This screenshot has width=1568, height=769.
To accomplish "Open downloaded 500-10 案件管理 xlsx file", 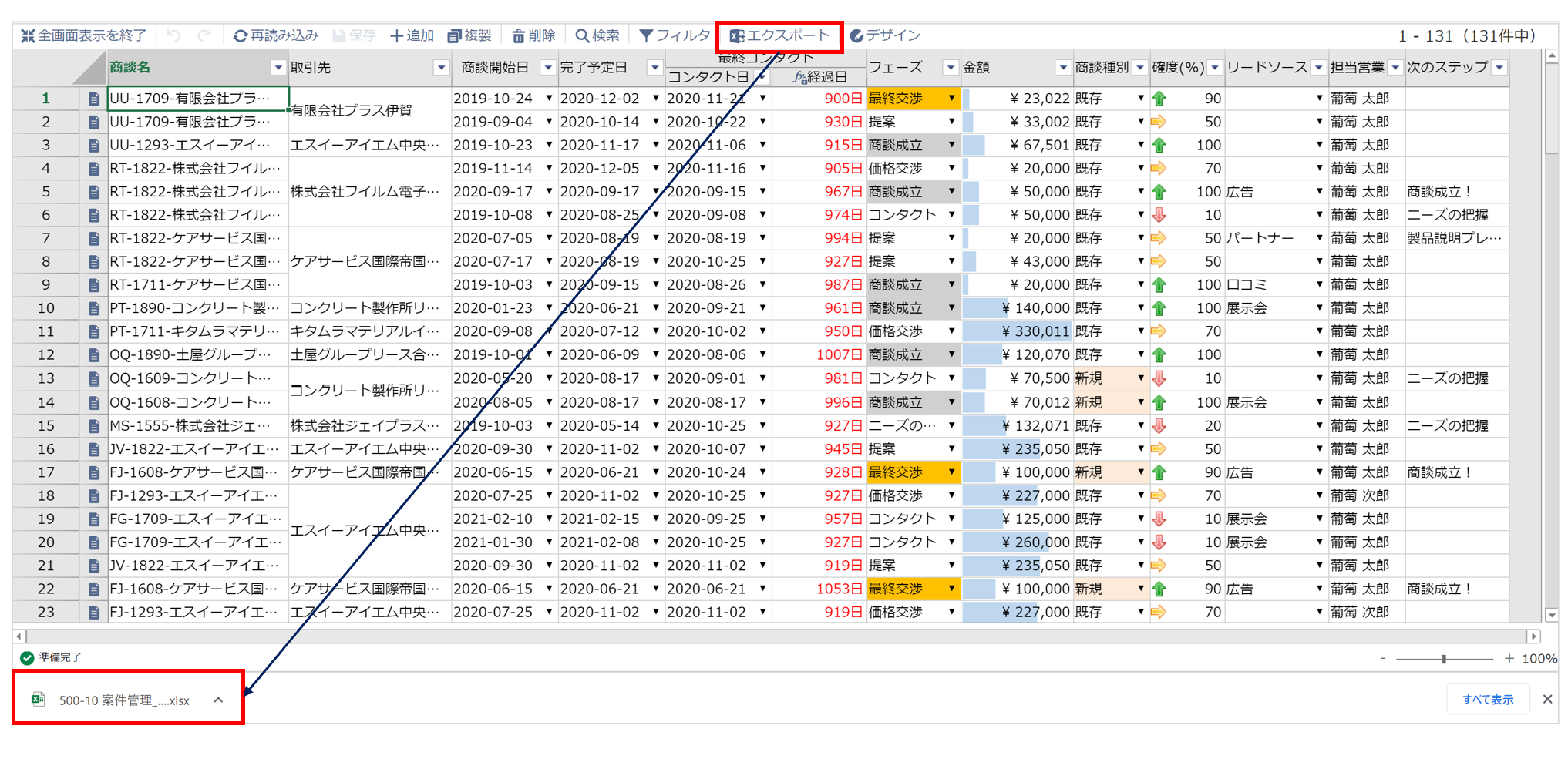I will (x=124, y=700).
